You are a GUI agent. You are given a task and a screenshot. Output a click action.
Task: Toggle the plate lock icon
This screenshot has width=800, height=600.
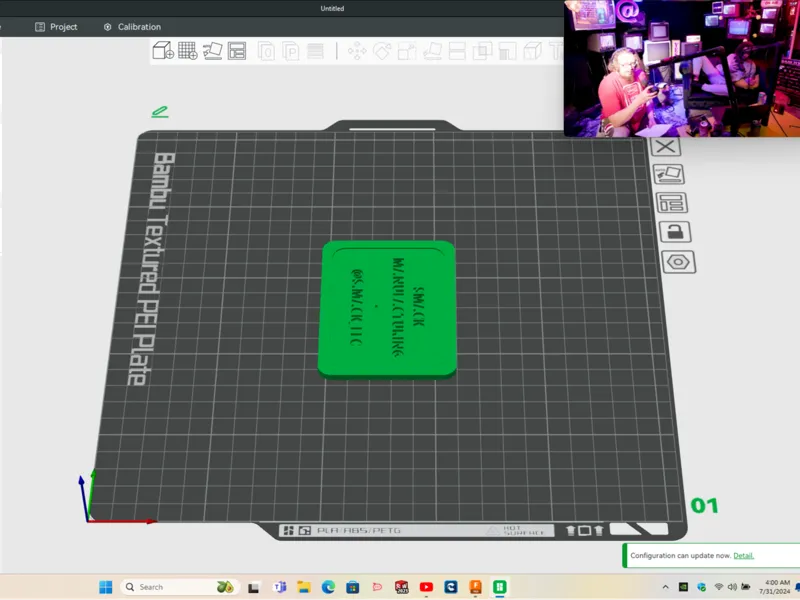point(675,232)
